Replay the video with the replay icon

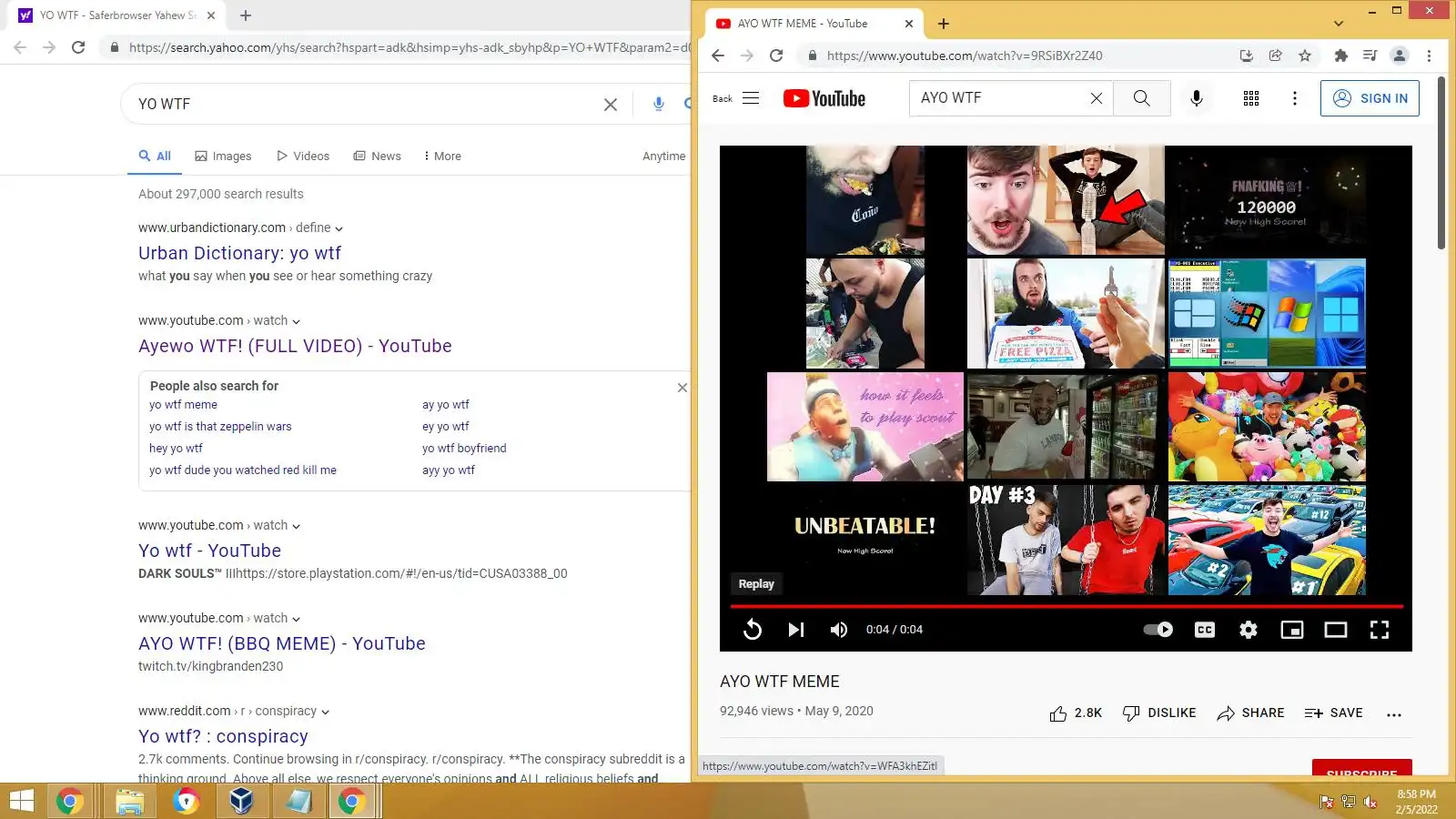coord(753,630)
